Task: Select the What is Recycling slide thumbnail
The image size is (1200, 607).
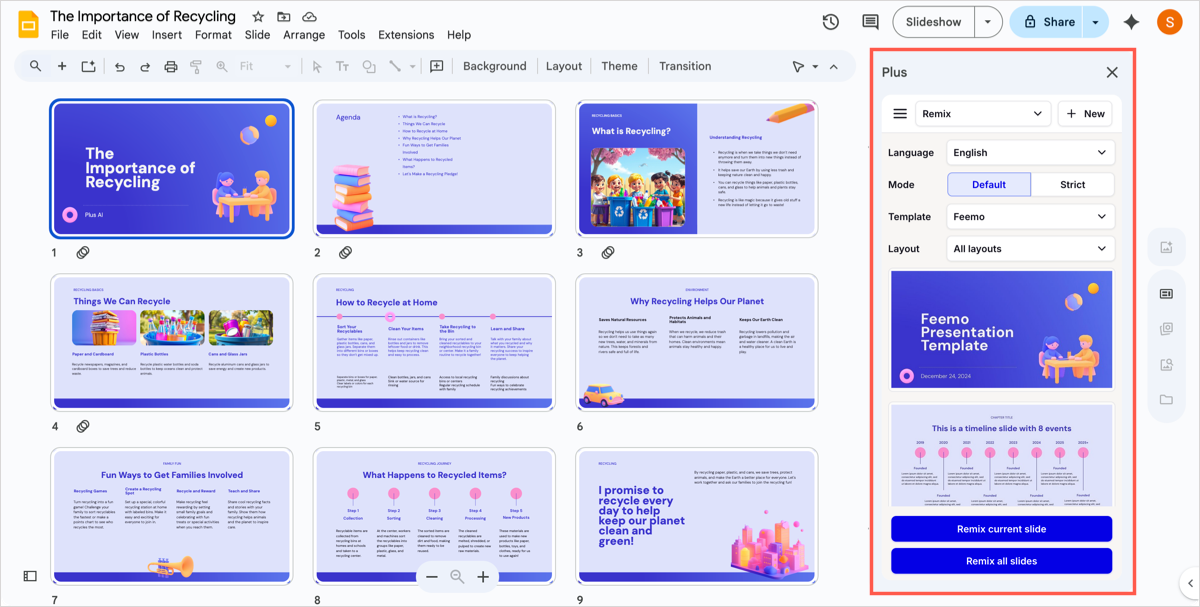Action: [x=696, y=168]
